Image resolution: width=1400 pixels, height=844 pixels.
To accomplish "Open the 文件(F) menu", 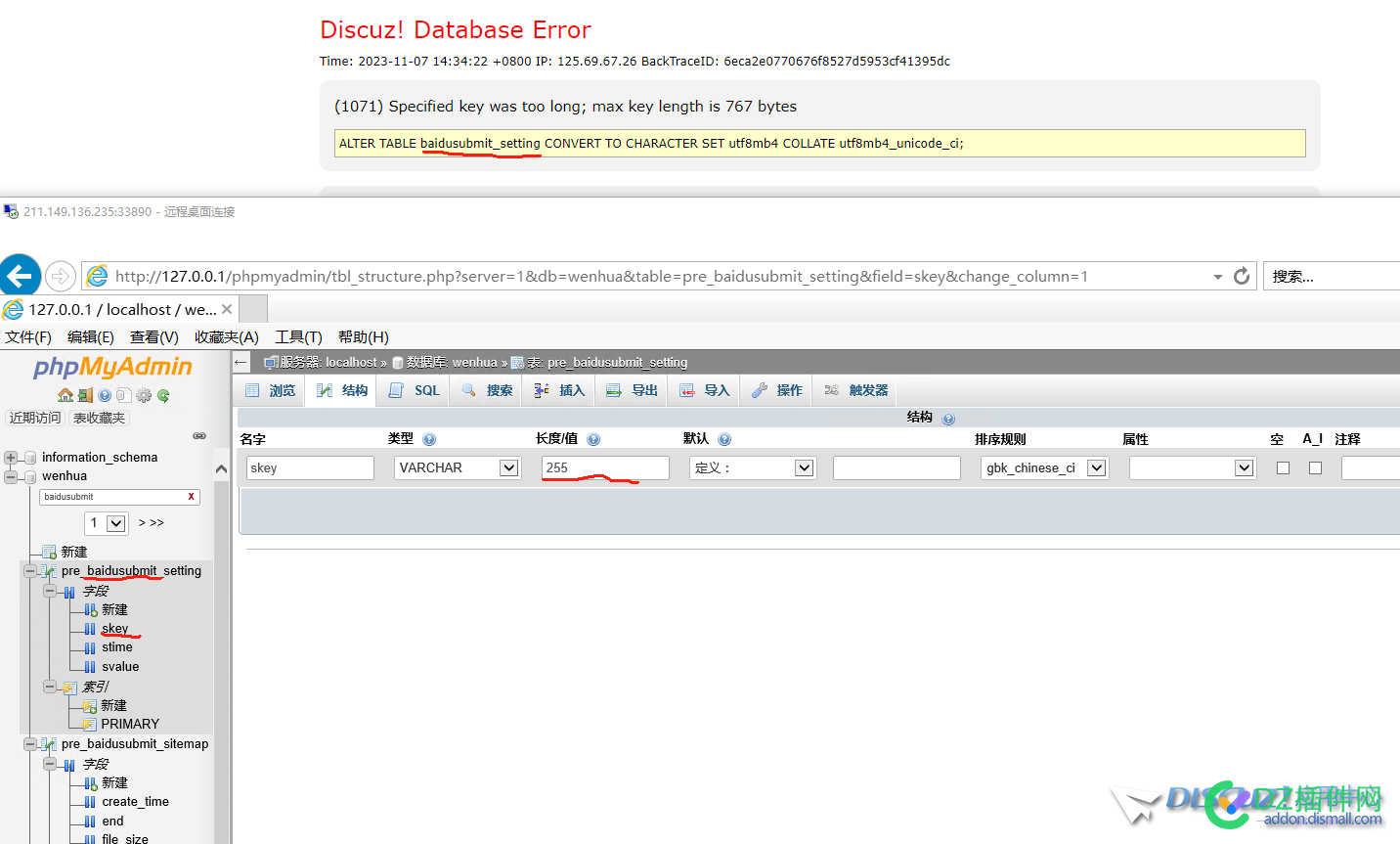I will tap(28, 337).
